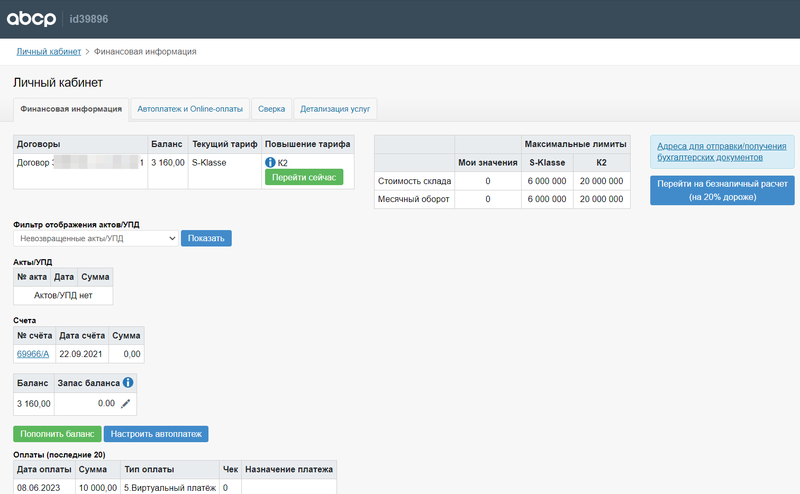800x494 pixels.
Task: Follow the Личный кабинет breadcrumb link
Action: coord(48,51)
